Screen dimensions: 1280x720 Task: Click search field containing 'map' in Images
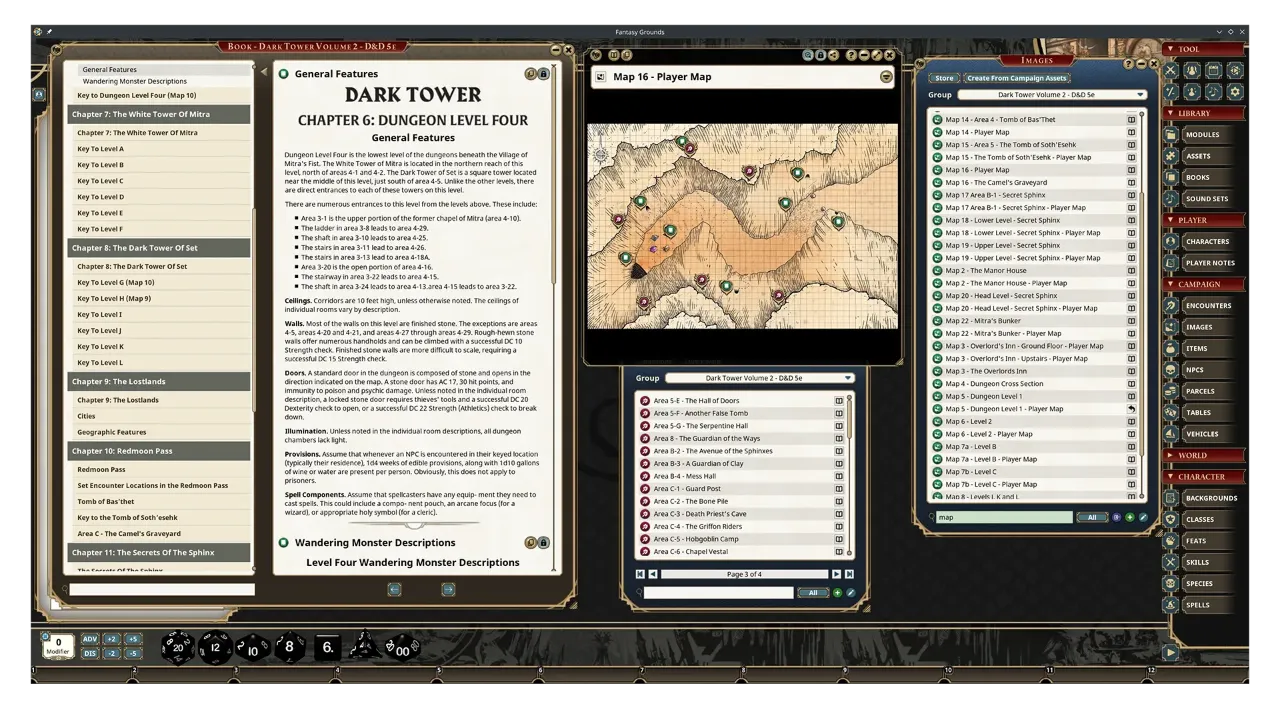1003,517
